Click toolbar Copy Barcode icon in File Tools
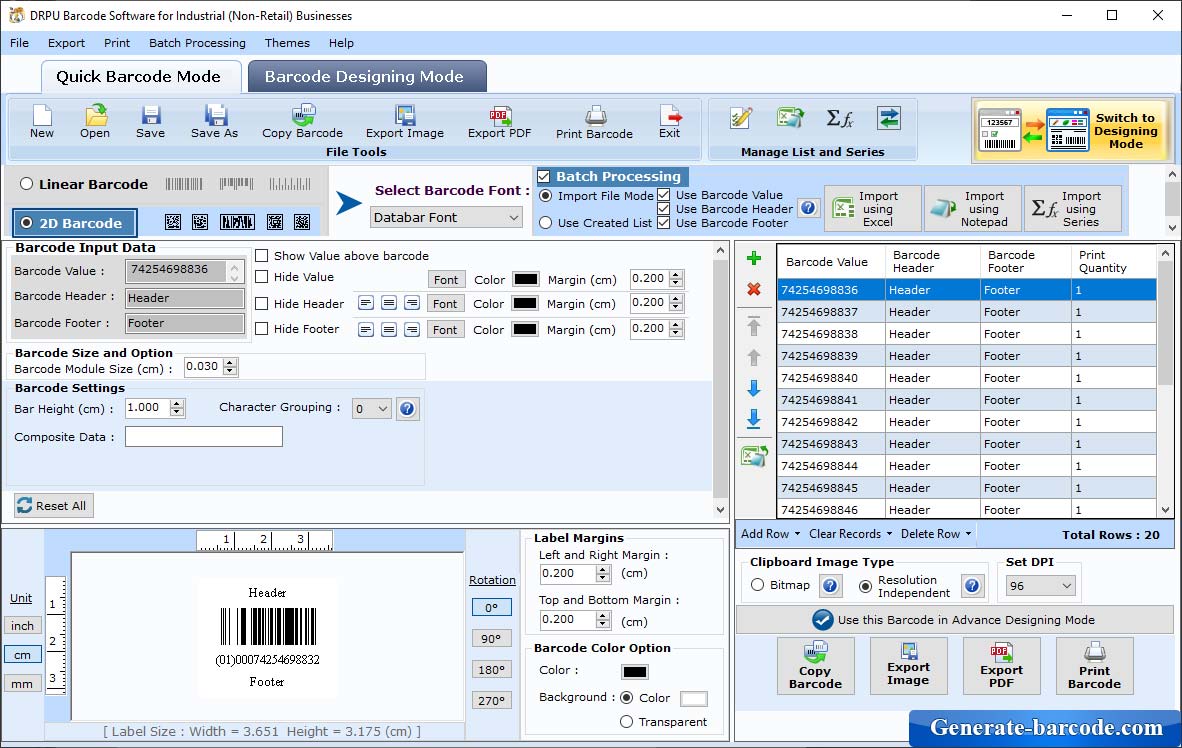This screenshot has height=748, width=1182. [x=302, y=121]
